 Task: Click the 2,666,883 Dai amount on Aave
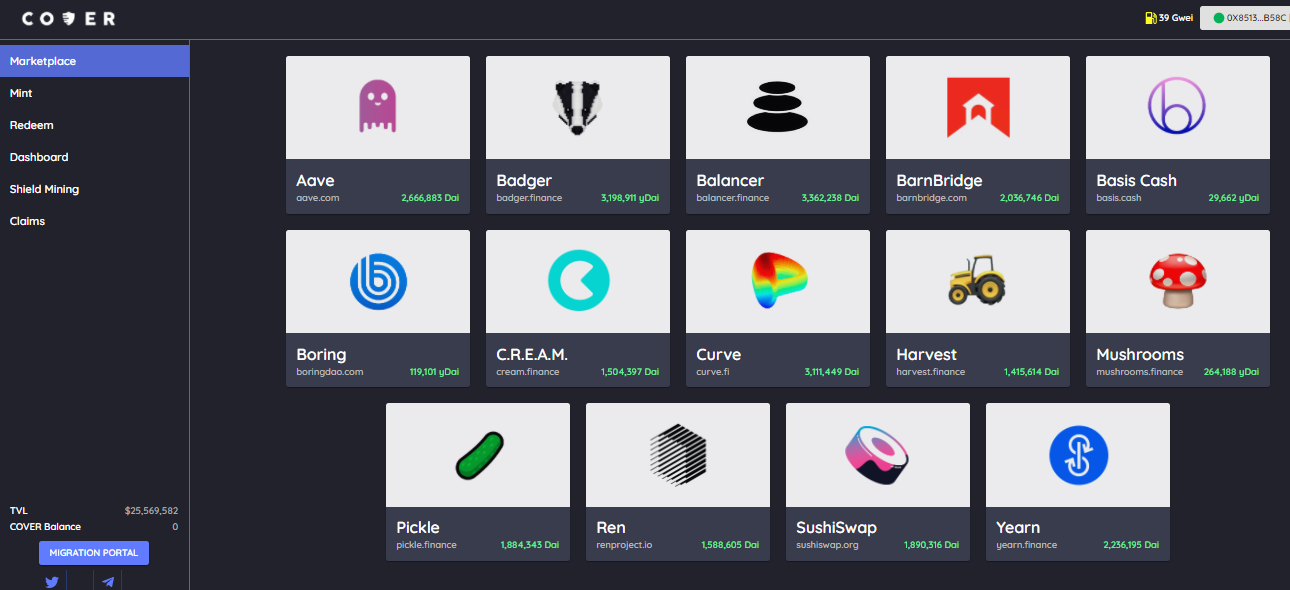pos(430,198)
